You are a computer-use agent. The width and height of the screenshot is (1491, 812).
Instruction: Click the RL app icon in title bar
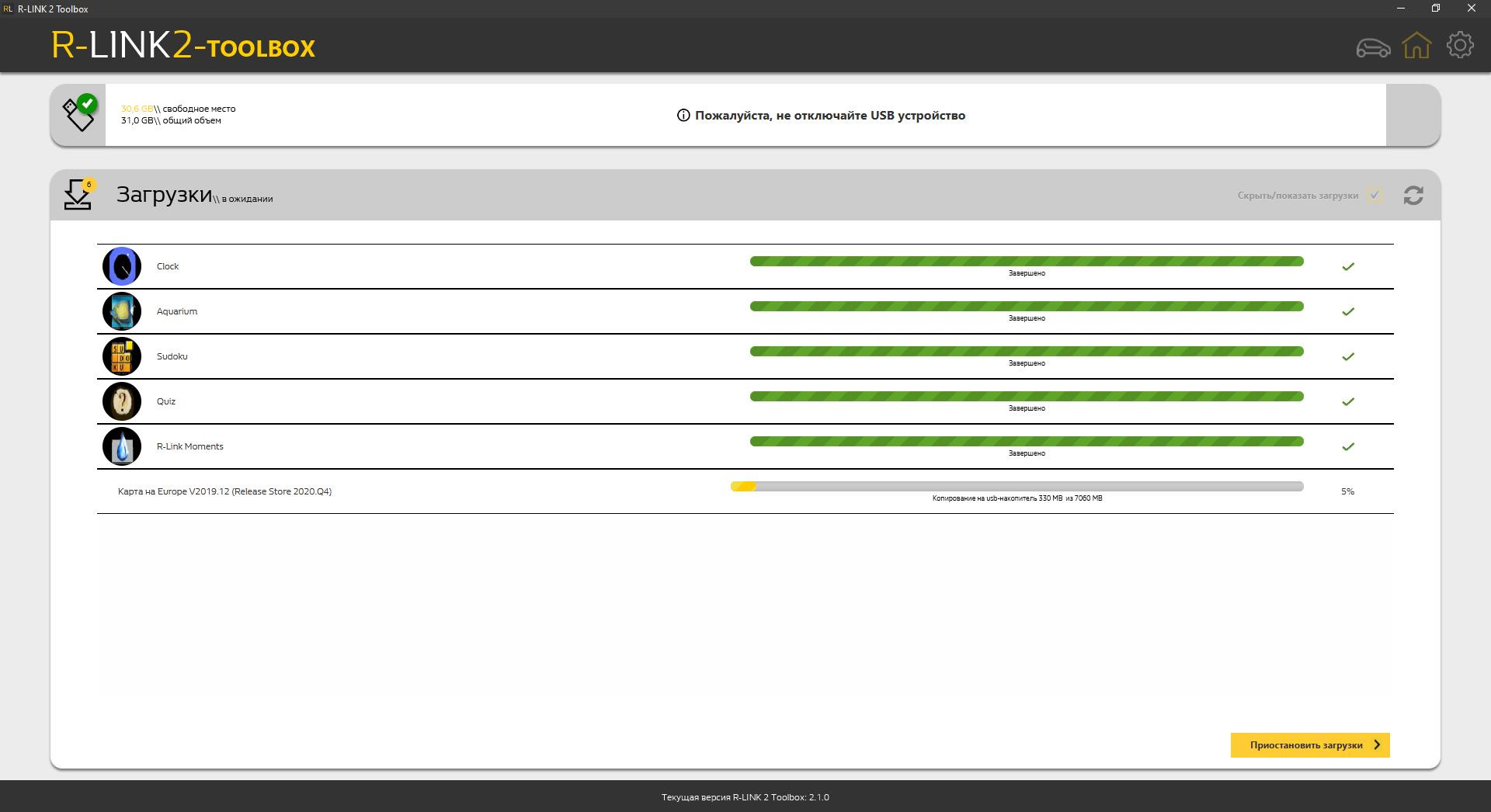[x=8, y=9]
